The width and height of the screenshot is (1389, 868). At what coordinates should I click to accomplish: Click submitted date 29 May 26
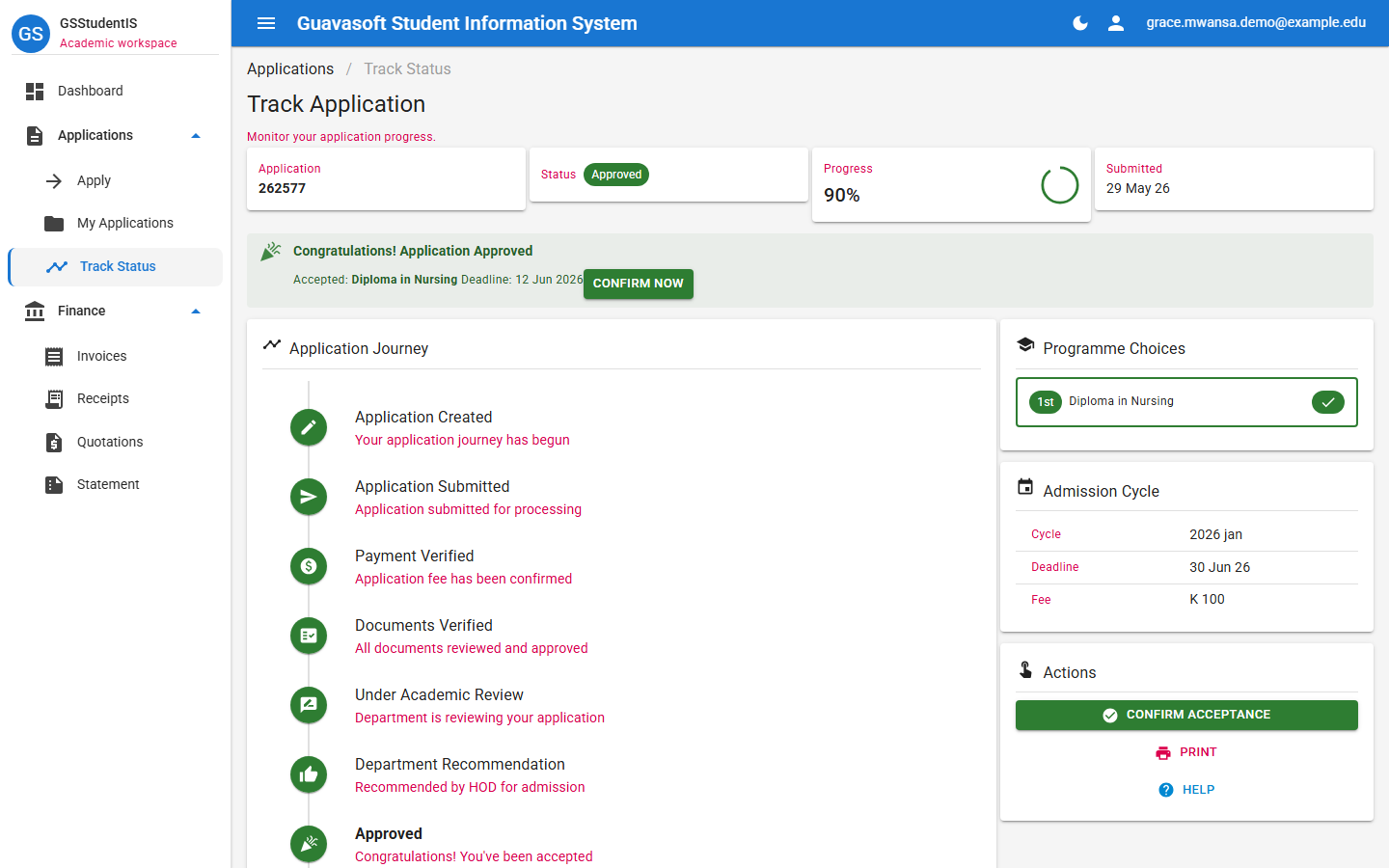pos(1138,188)
